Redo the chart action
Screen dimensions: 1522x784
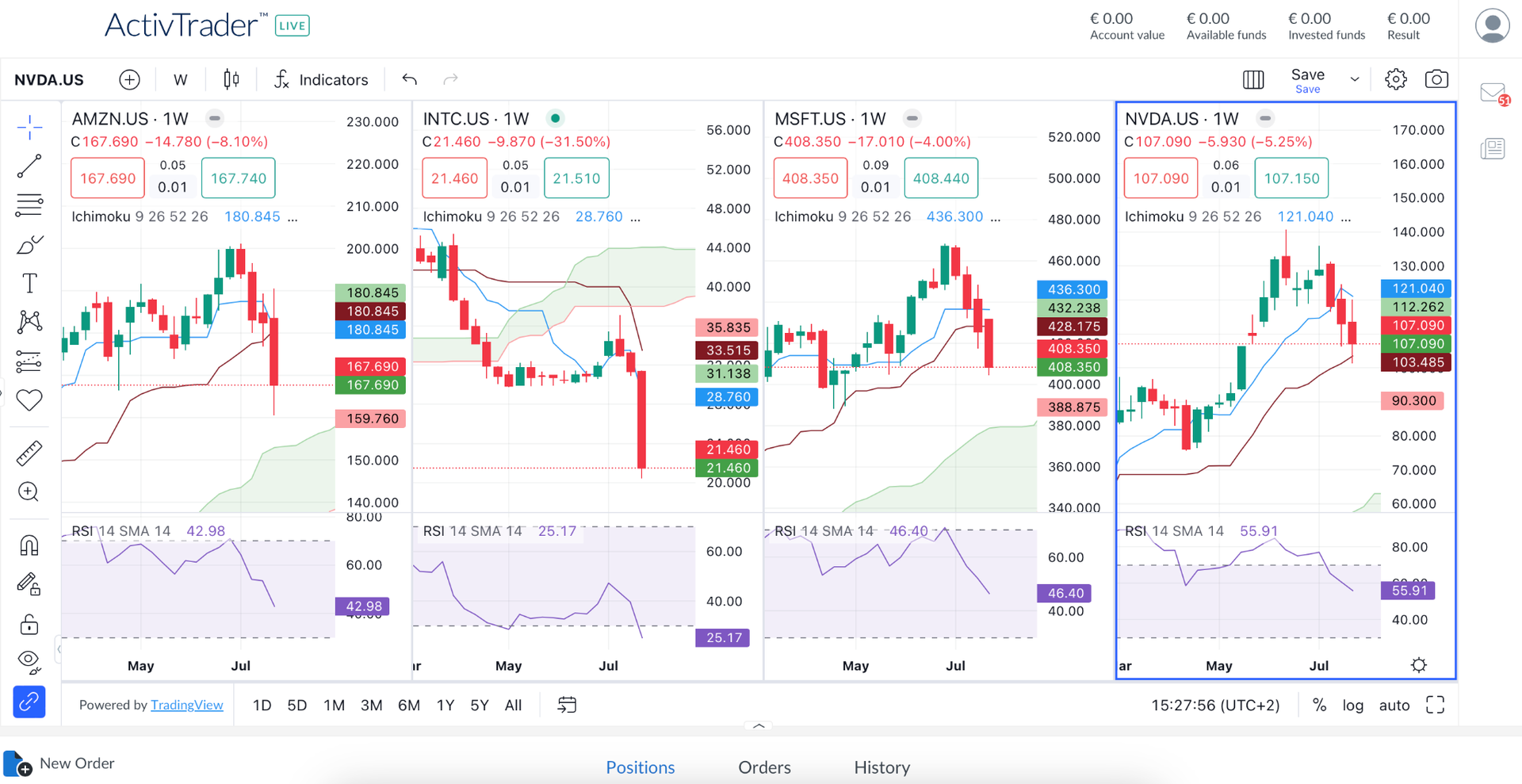click(450, 79)
